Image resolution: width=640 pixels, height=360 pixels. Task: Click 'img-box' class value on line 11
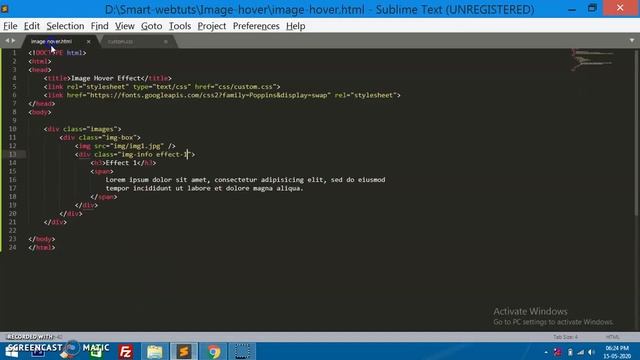click(119, 138)
